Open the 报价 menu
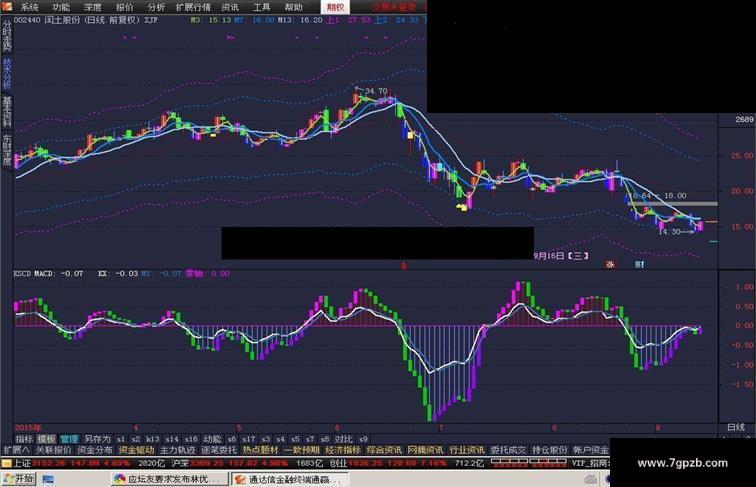Image resolution: width=756 pixels, height=487 pixels. coord(124,7)
